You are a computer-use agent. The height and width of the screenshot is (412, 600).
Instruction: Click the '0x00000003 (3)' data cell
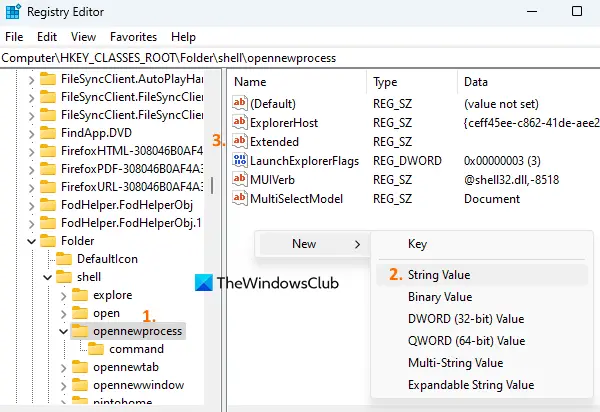[502, 161]
